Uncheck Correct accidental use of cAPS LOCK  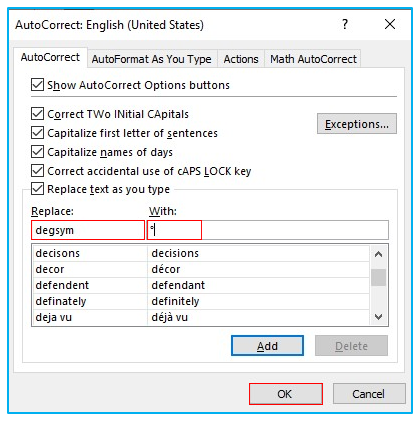37,171
